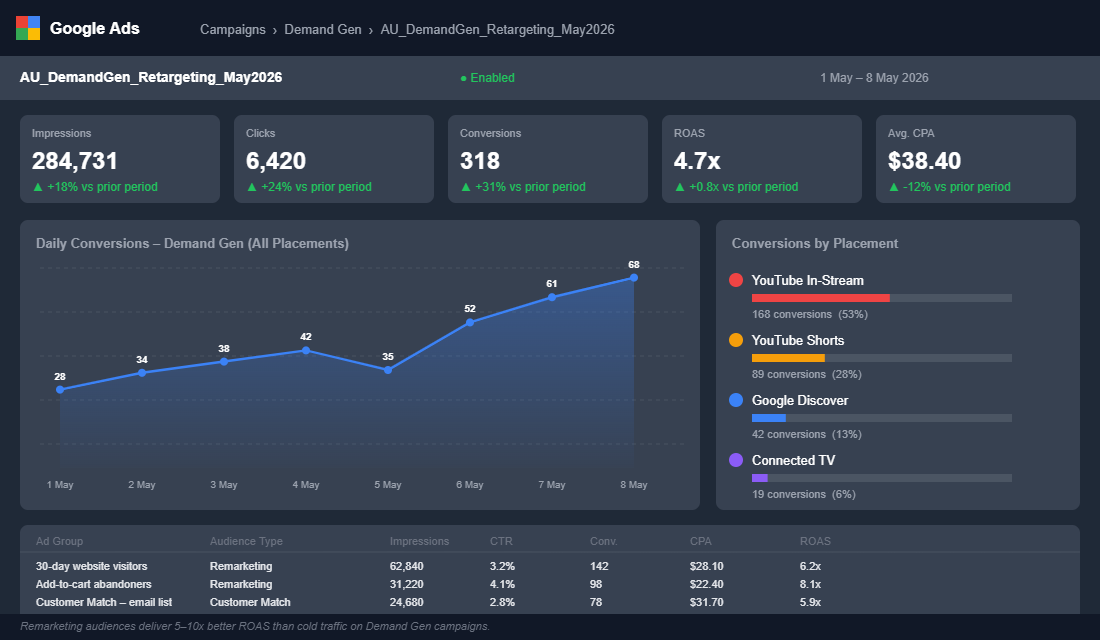The height and width of the screenshot is (640, 1100).
Task: Click the purple Connected TV legend dot
Action: [x=736, y=460]
